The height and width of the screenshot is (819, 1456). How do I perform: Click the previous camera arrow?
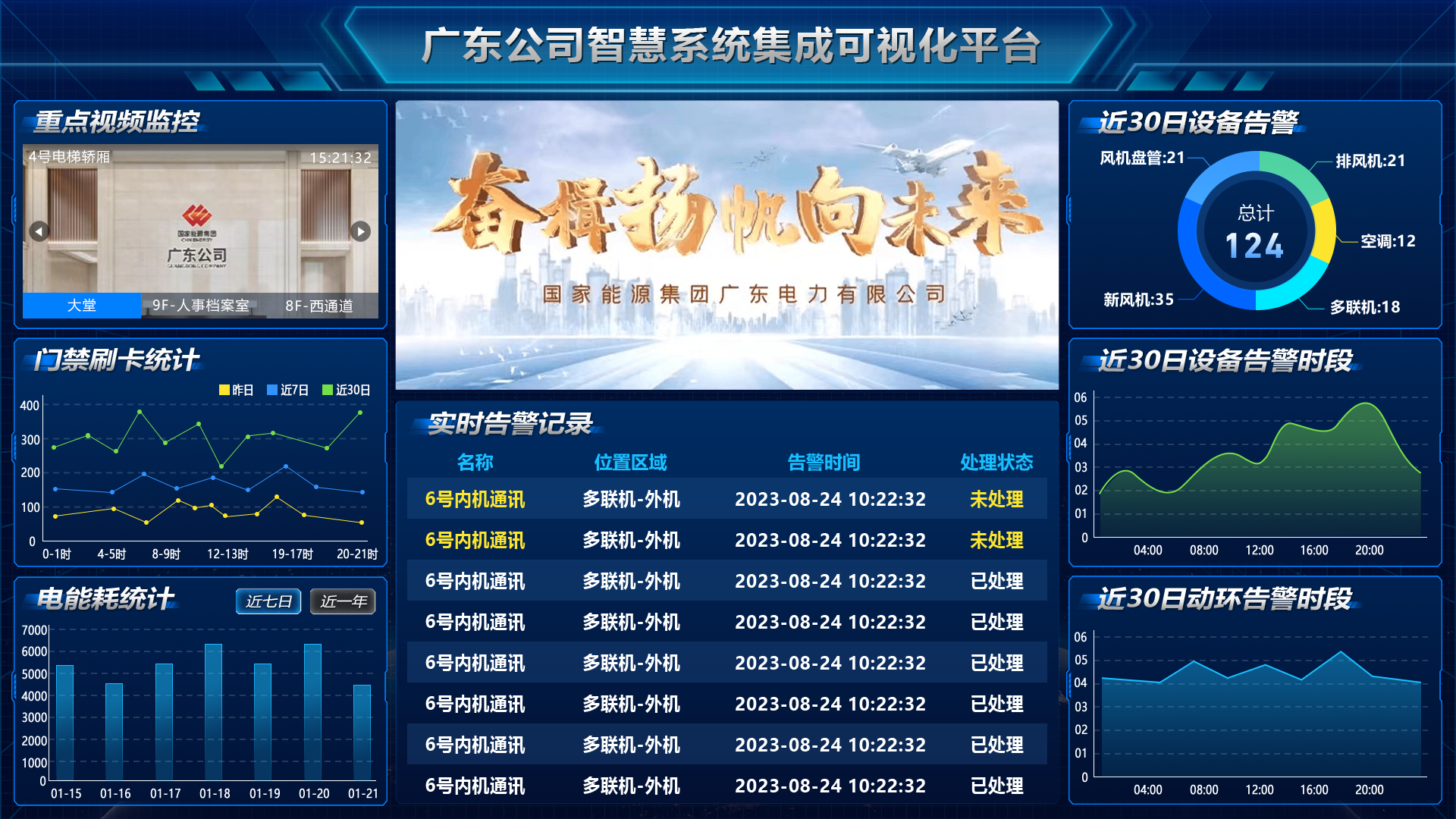37,231
